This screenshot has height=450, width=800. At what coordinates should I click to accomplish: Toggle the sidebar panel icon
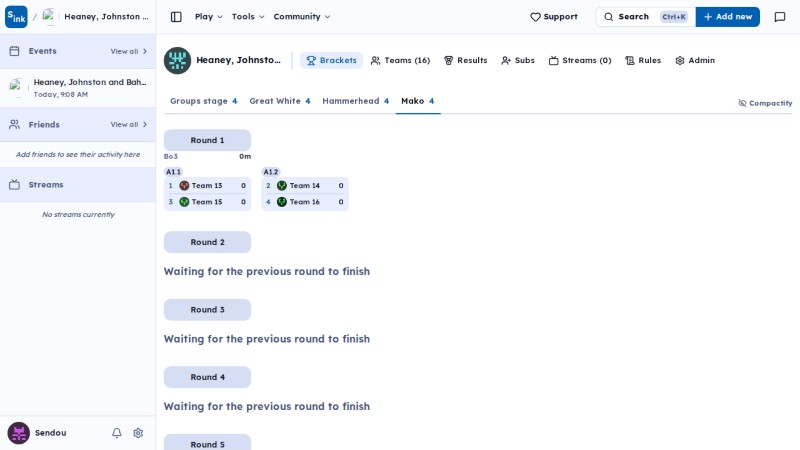click(x=176, y=17)
